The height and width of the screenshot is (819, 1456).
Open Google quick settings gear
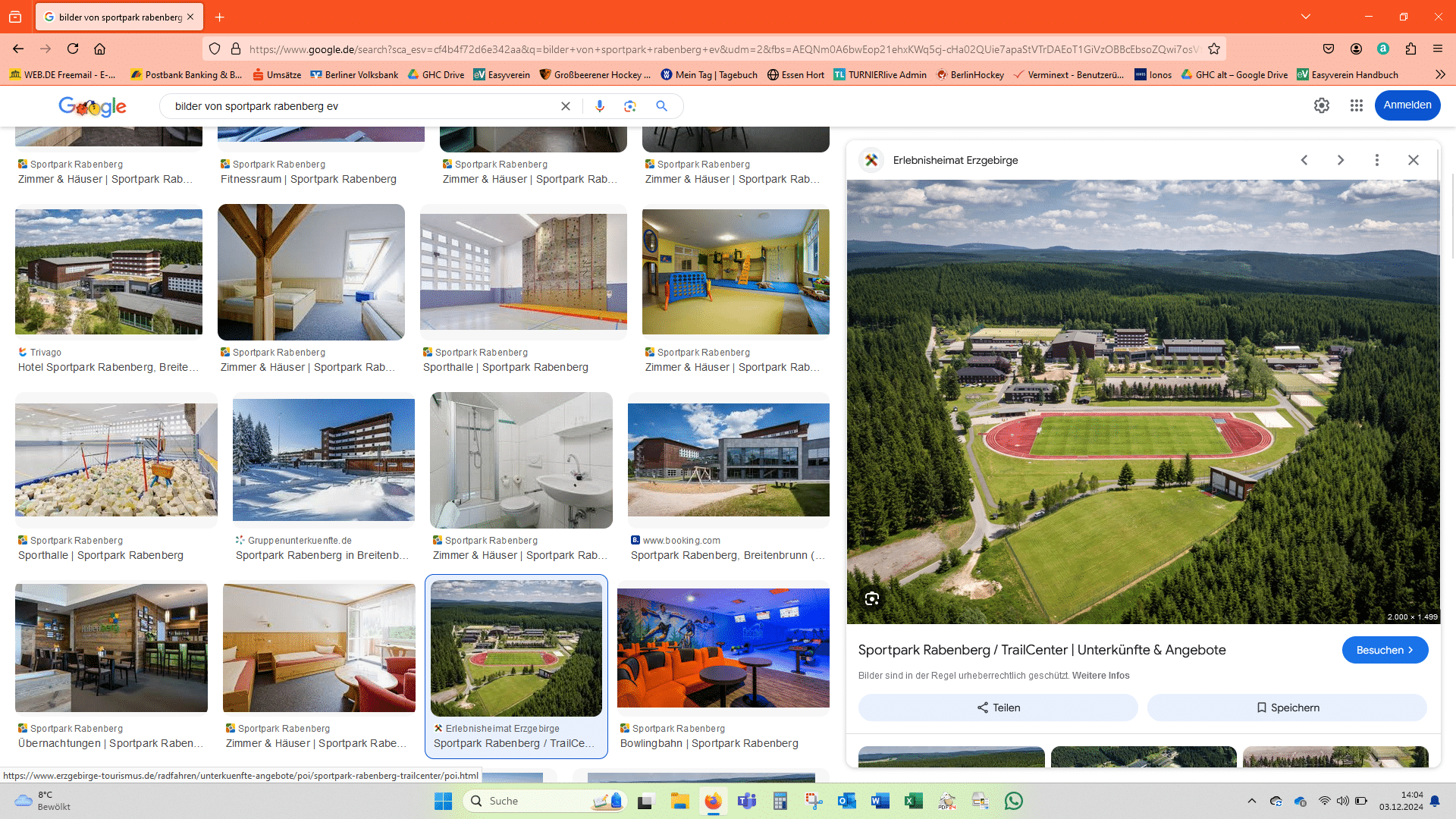coord(1322,105)
